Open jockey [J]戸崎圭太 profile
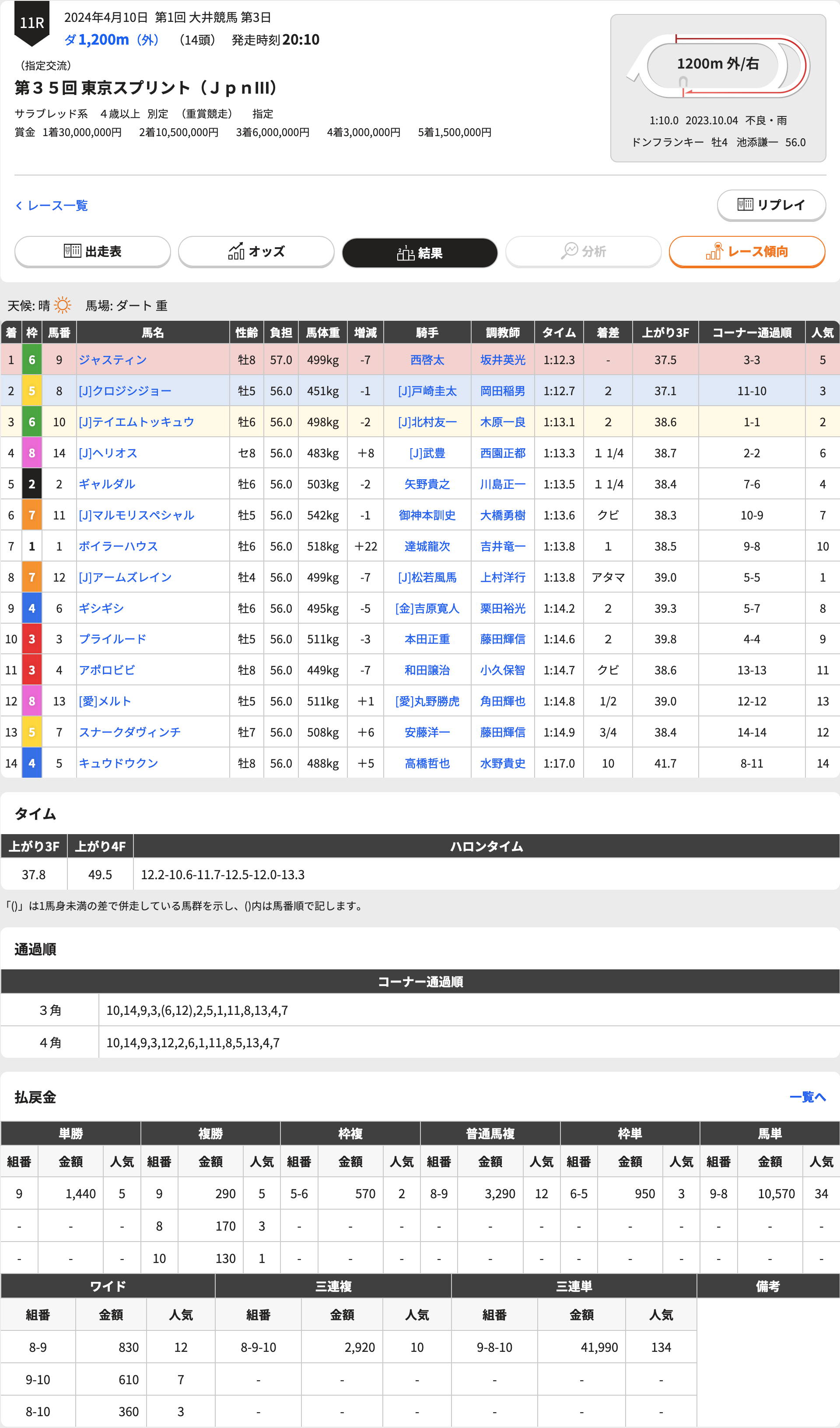The height and width of the screenshot is (1428, 840). [x=427, y=391]
